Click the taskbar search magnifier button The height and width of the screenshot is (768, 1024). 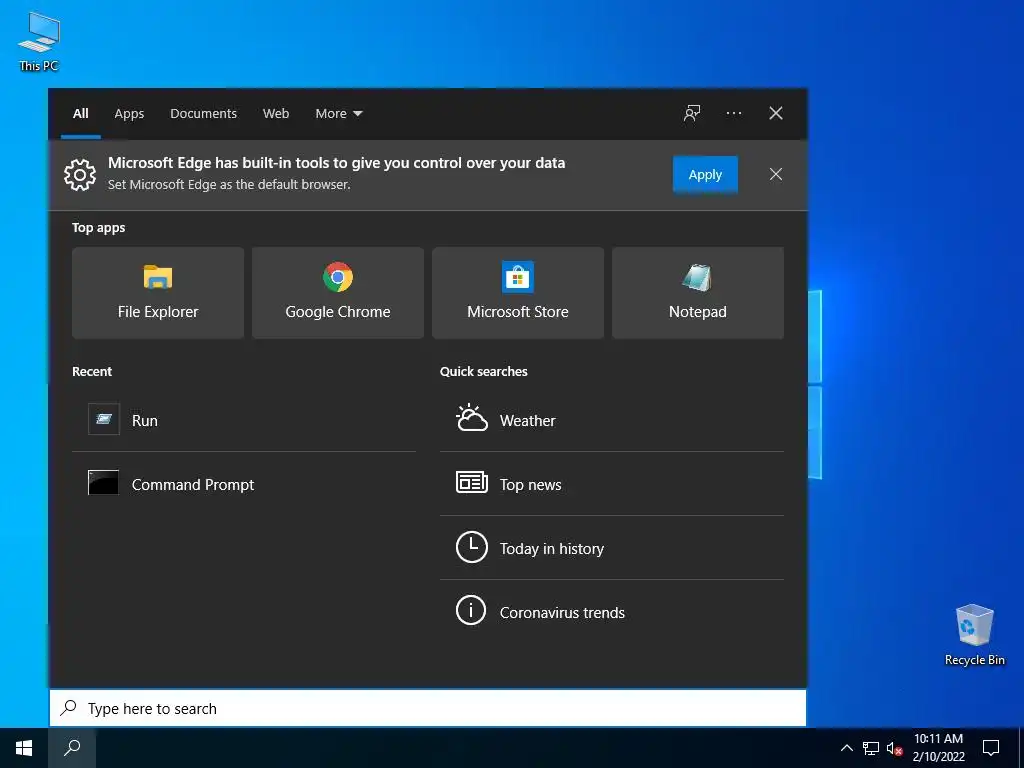(72, 748)
